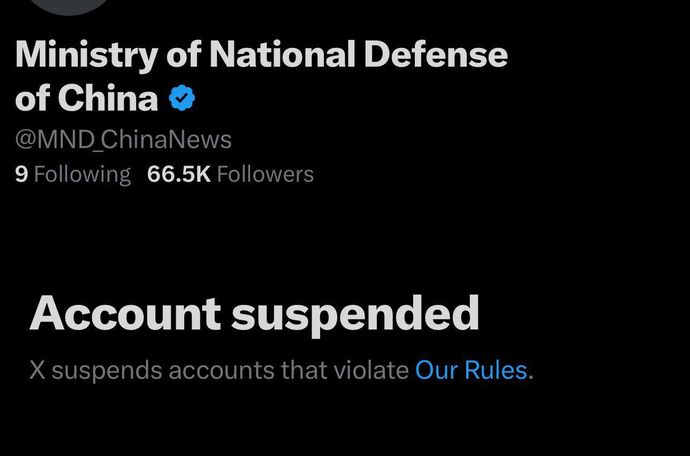Click the word Following

coord(82,174)
